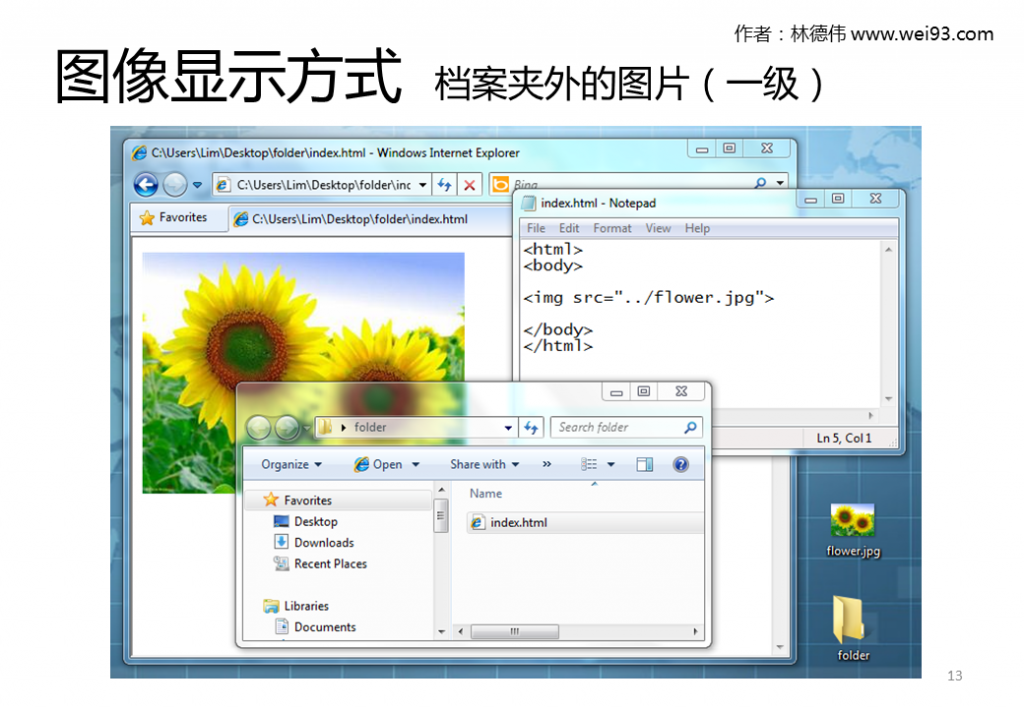This screenshot has width=1024, height=708.
Task: Select Libraries in the Explorer navigation pane
Action: tap(306, 605)
